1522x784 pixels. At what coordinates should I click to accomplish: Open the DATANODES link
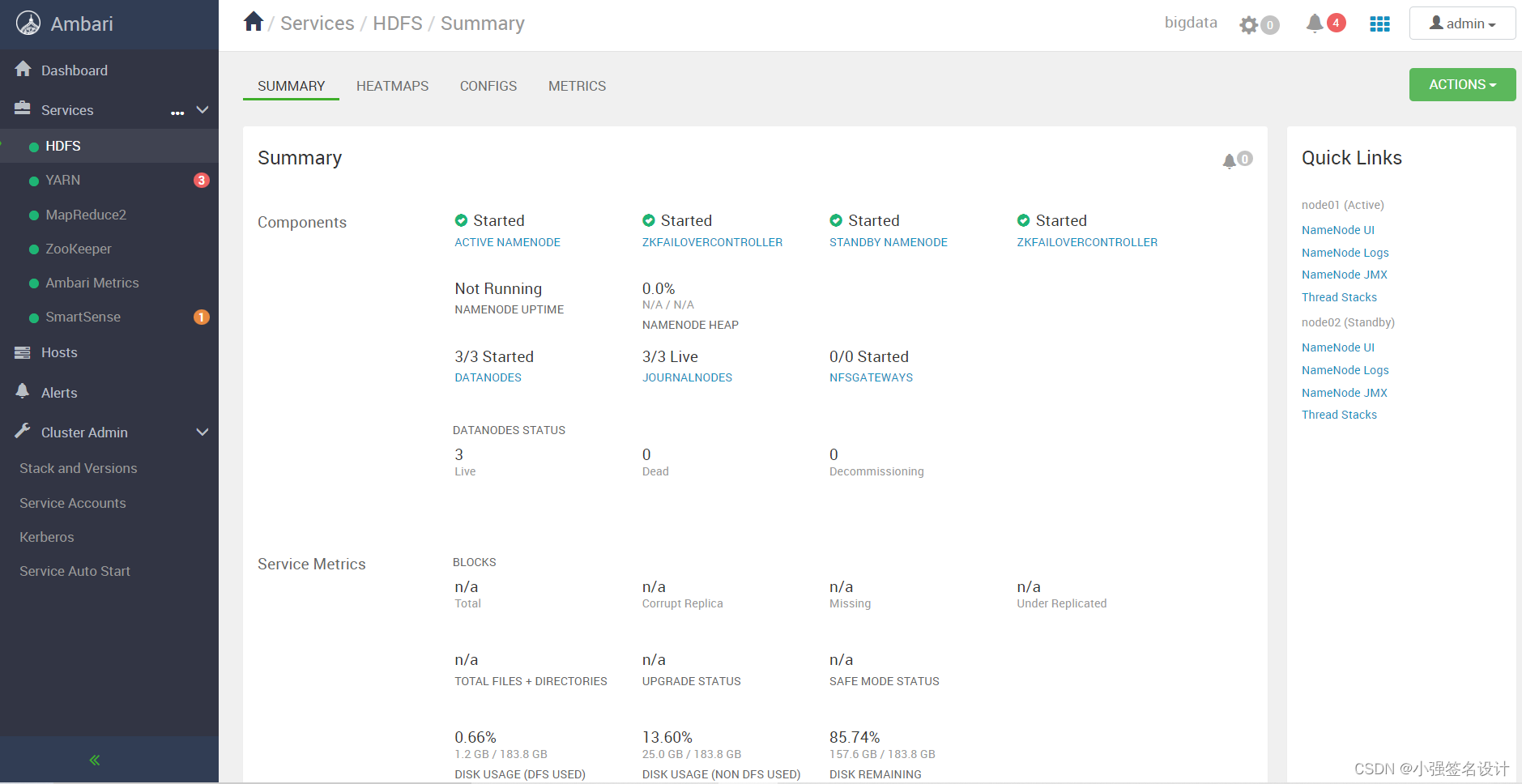click(x=488, y=377)
